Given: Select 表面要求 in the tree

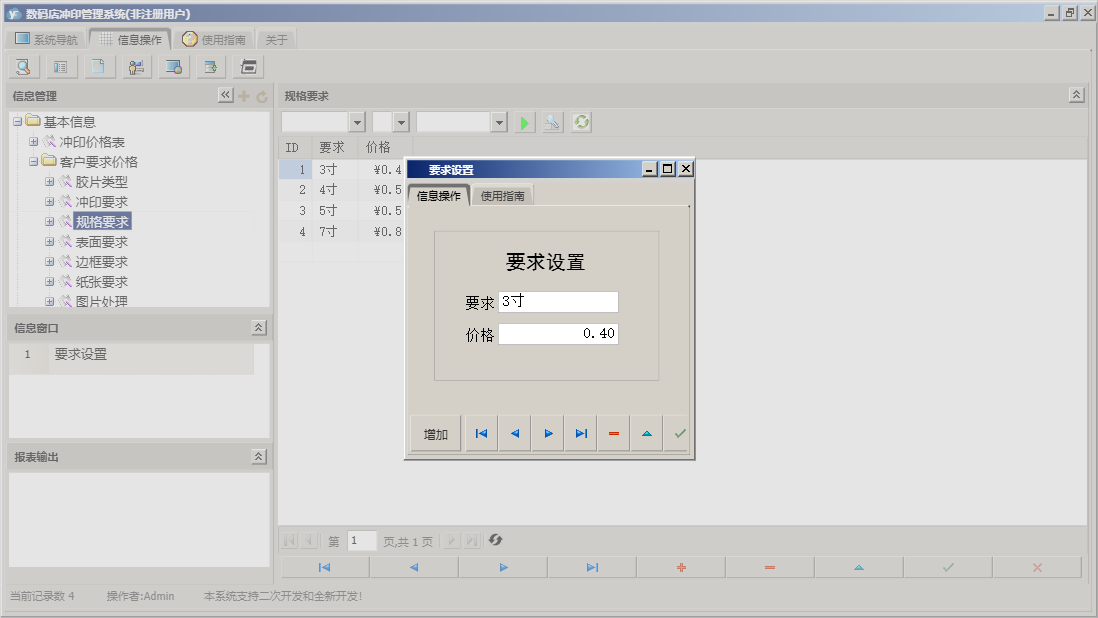Looking at the screenshot, I should 101,242.
